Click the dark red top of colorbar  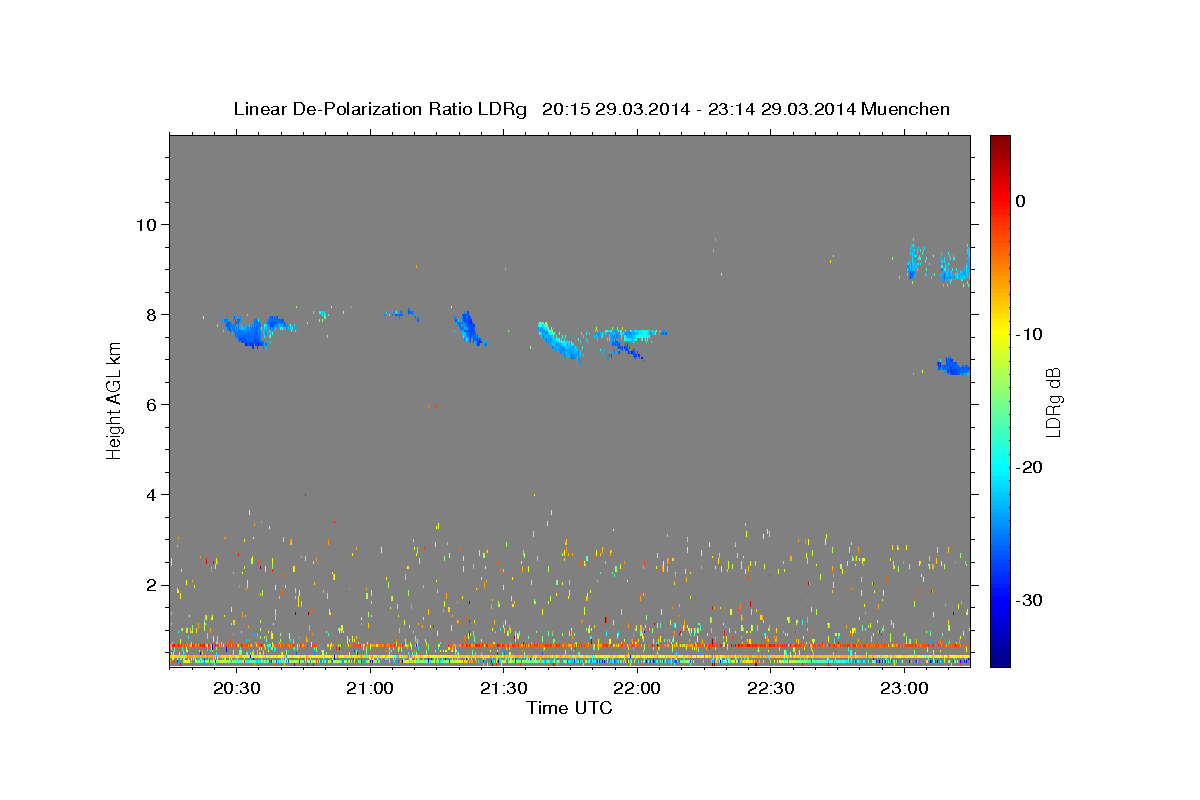pos(1000,143)
